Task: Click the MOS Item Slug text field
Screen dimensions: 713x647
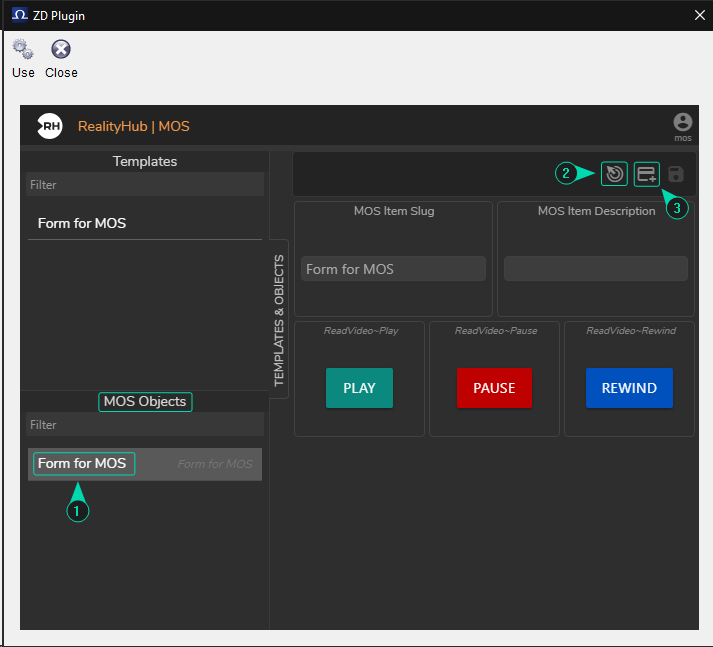Action: click(393, 269)
